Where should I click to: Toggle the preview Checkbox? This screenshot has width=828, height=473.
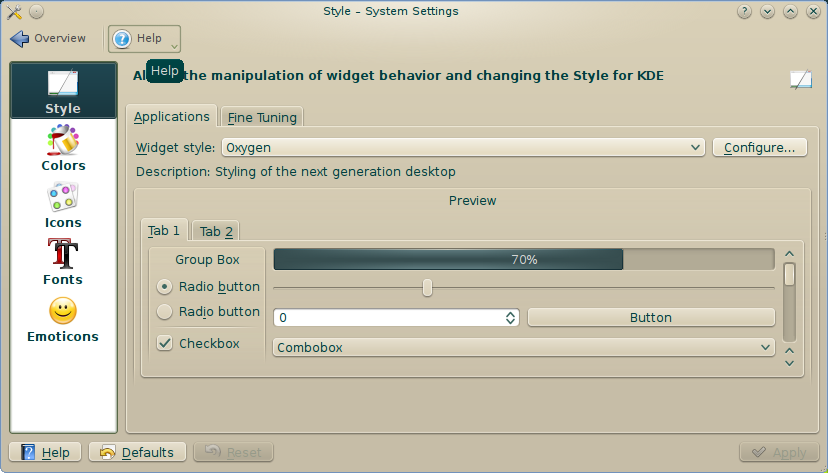pyautogui.click(x=165, y=343)
